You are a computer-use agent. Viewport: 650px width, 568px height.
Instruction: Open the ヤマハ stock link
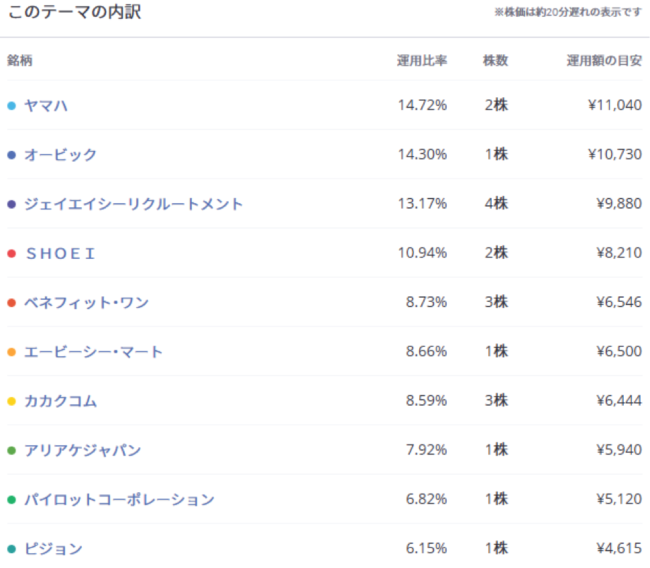pos(46,105)
